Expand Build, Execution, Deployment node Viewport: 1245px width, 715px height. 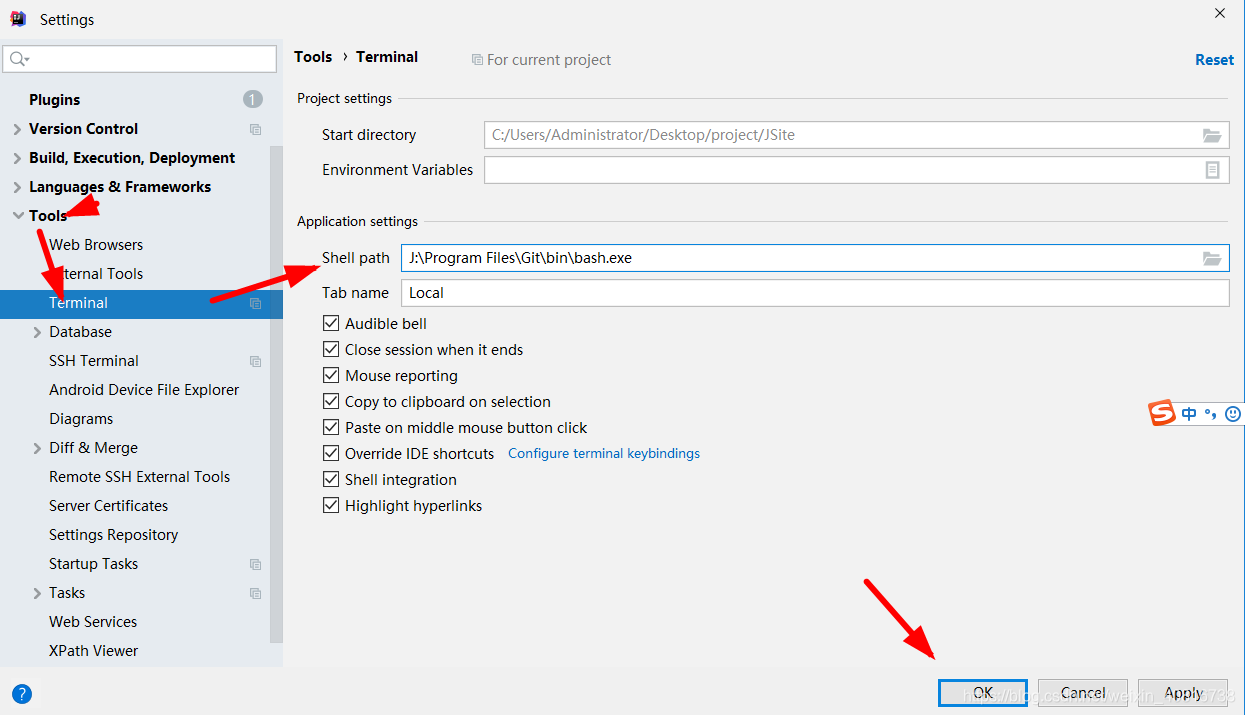[17, 158]
